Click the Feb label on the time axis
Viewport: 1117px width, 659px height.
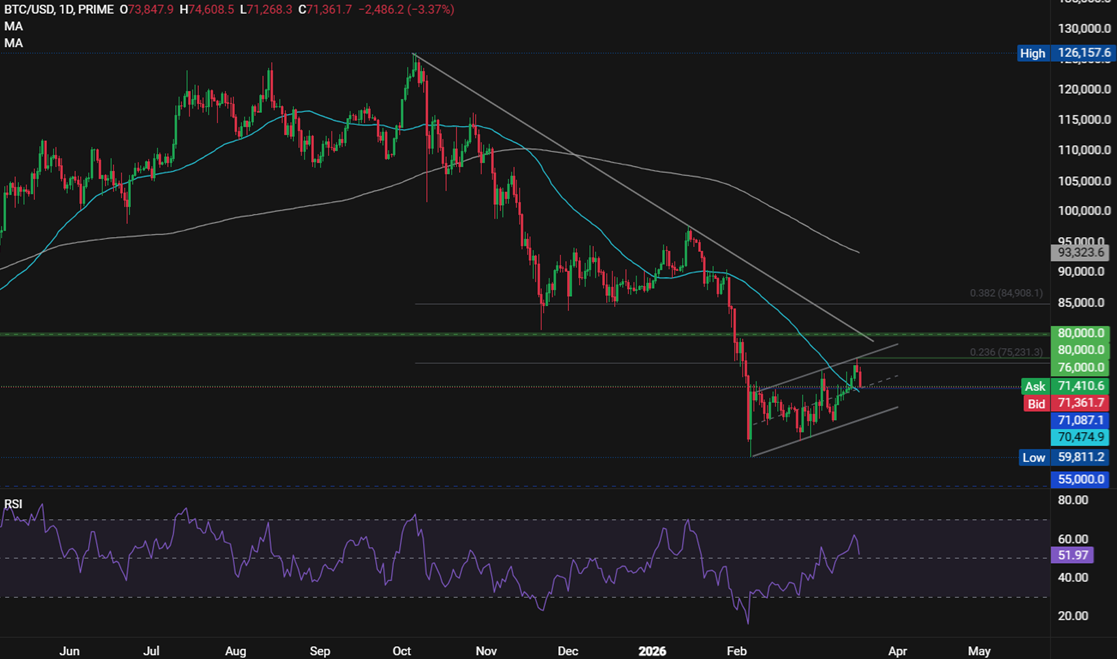coord(736,650)
